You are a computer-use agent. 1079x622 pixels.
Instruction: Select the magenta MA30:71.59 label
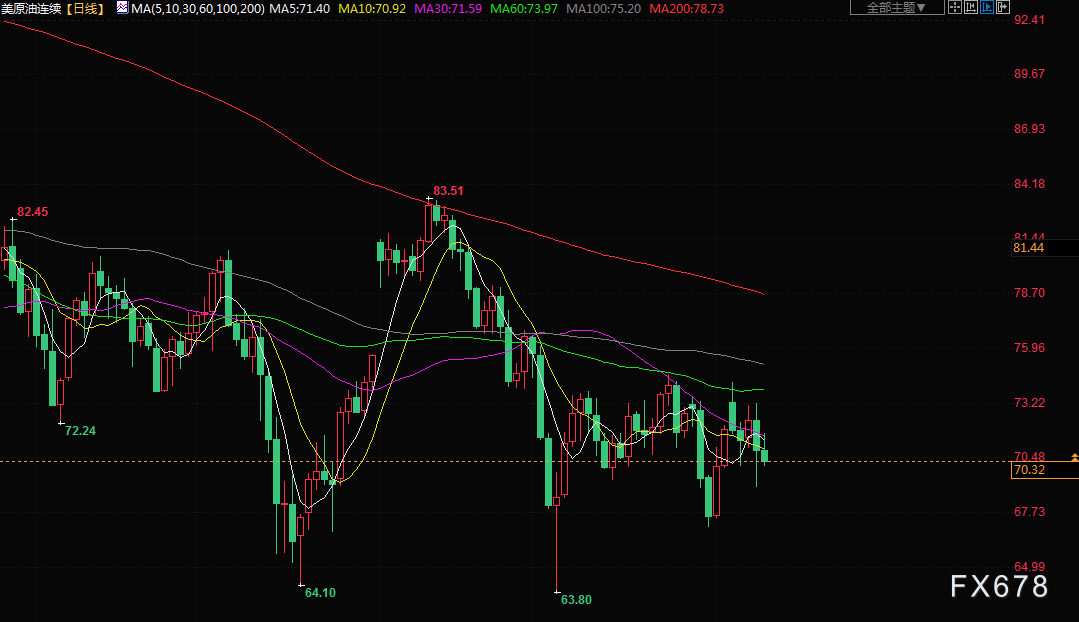(448, 8)
